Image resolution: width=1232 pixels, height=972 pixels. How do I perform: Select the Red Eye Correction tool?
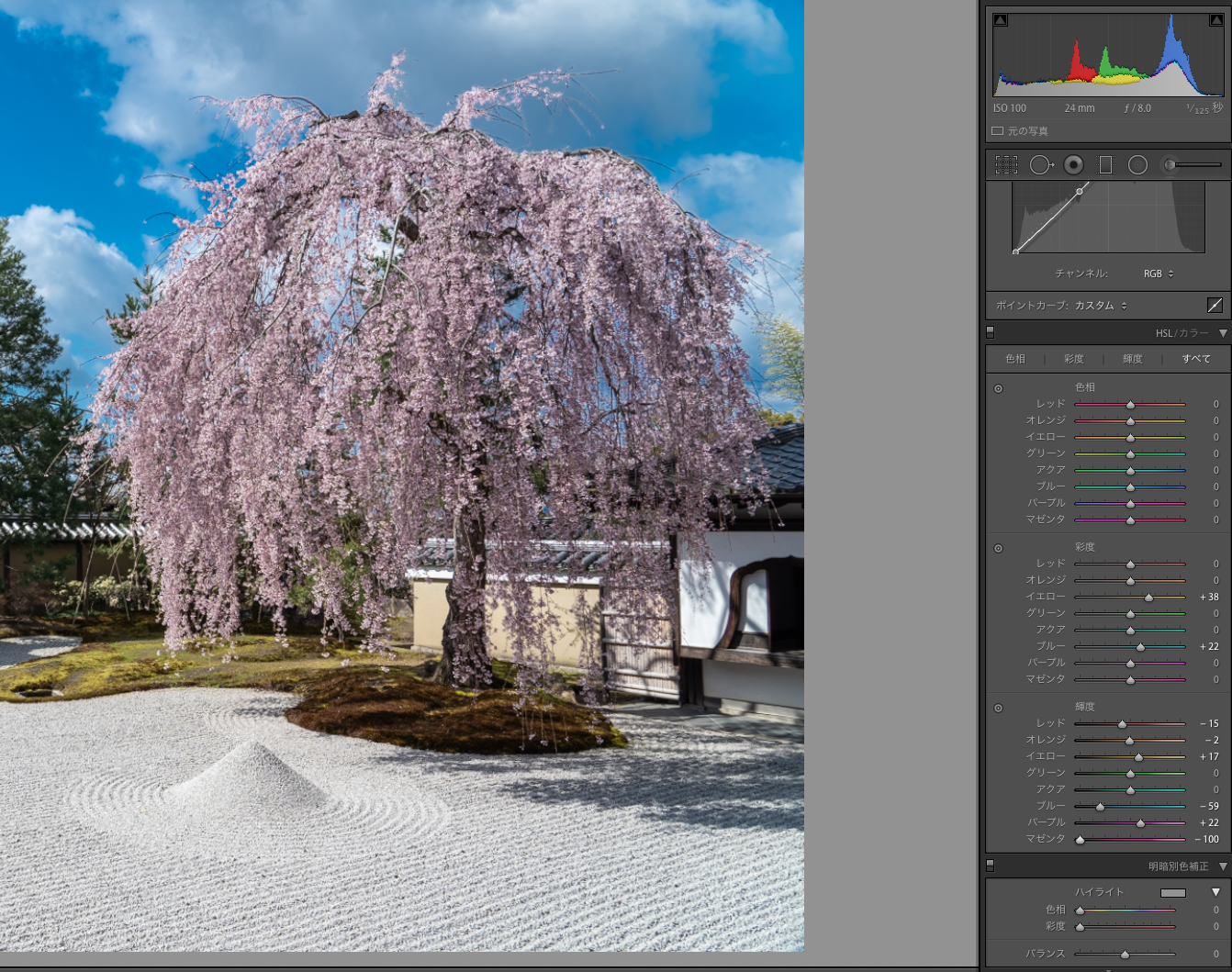pos(1073,164)
